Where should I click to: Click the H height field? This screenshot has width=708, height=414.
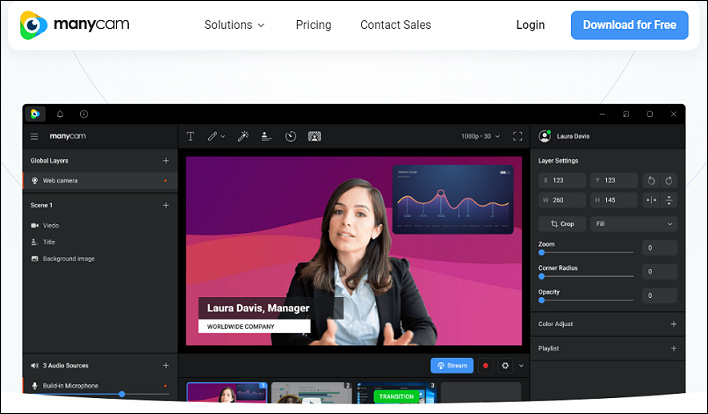(614, 200)
